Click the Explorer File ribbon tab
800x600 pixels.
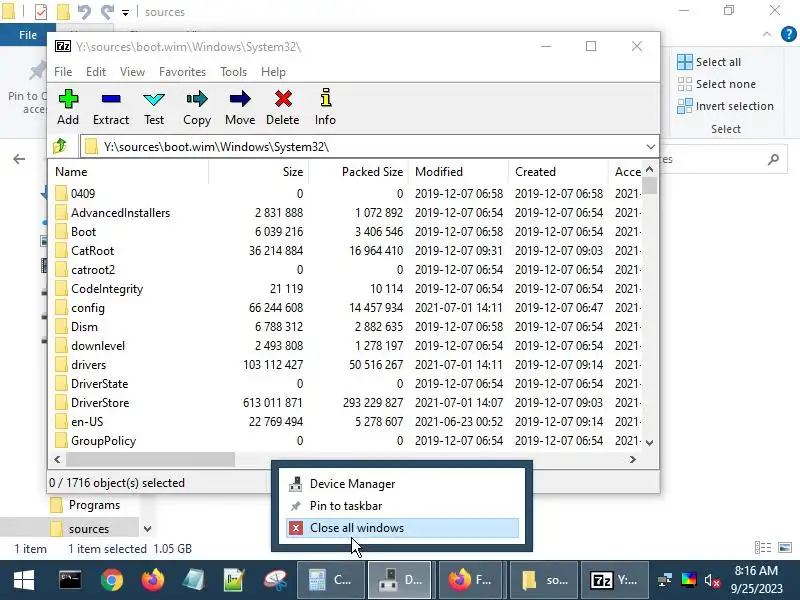pos(28,35)
